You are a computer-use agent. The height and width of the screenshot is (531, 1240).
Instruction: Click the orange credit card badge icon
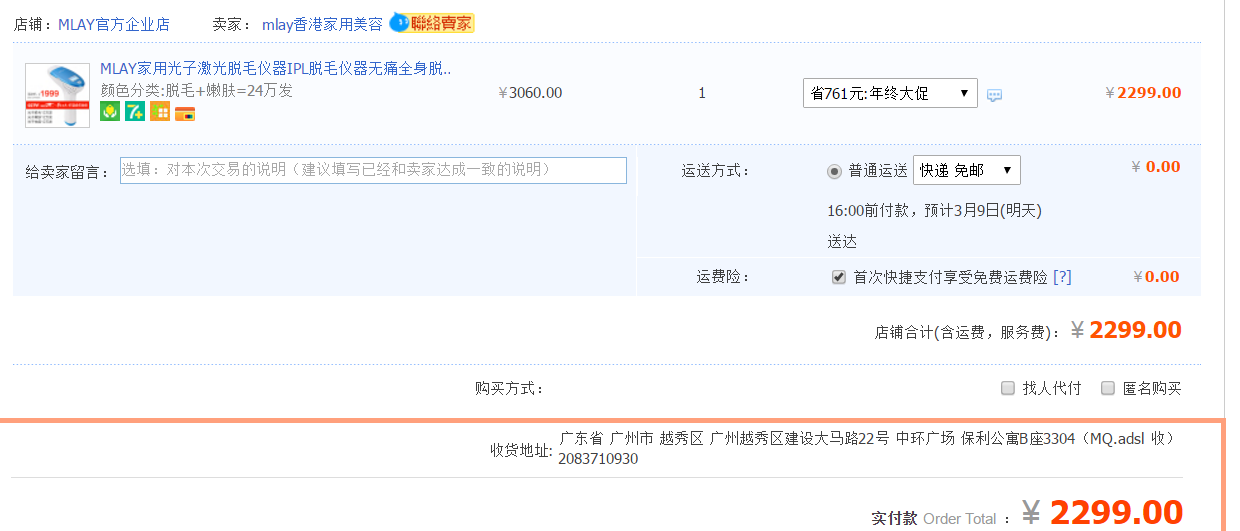tap(185, 113)
